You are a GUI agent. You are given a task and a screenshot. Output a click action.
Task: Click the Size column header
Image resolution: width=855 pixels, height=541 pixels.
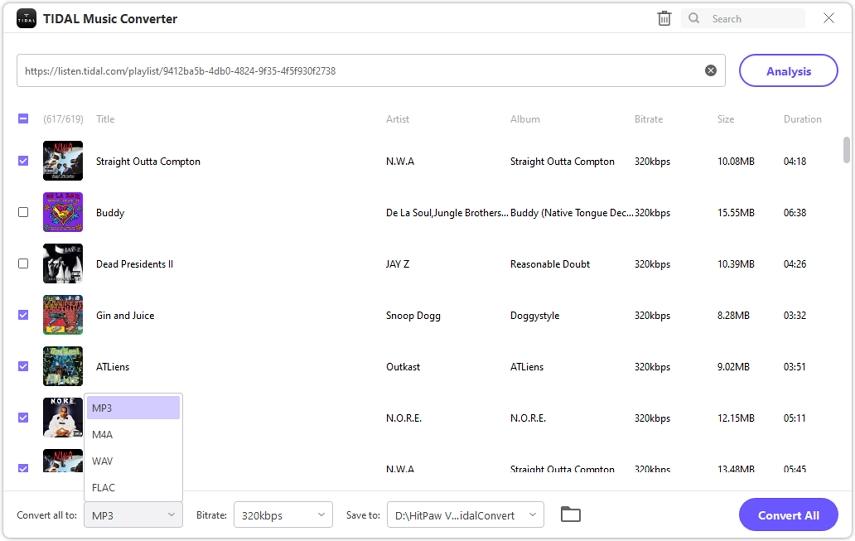point(726,119)
